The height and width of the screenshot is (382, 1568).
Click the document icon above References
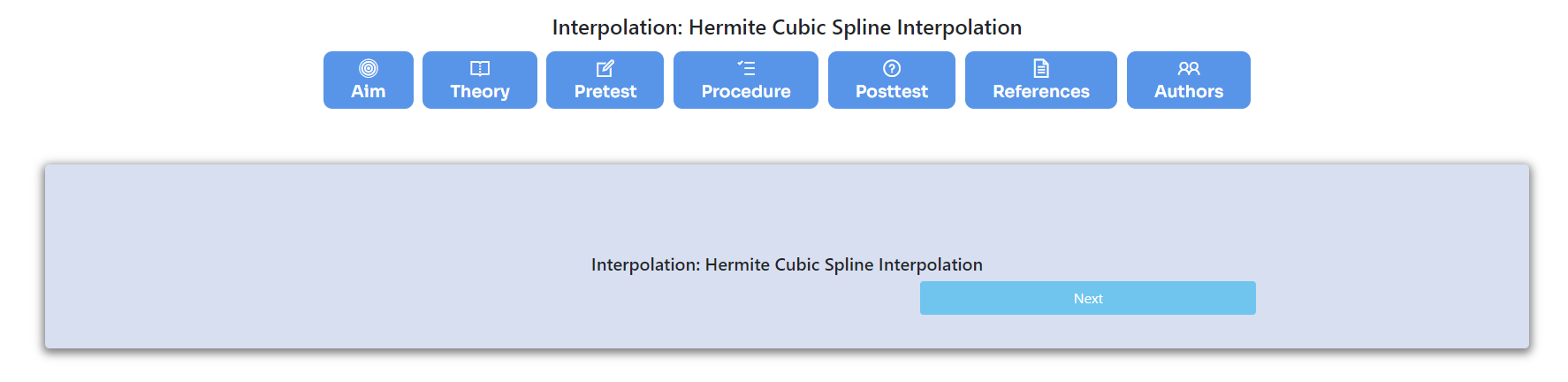coord(1041,68)
